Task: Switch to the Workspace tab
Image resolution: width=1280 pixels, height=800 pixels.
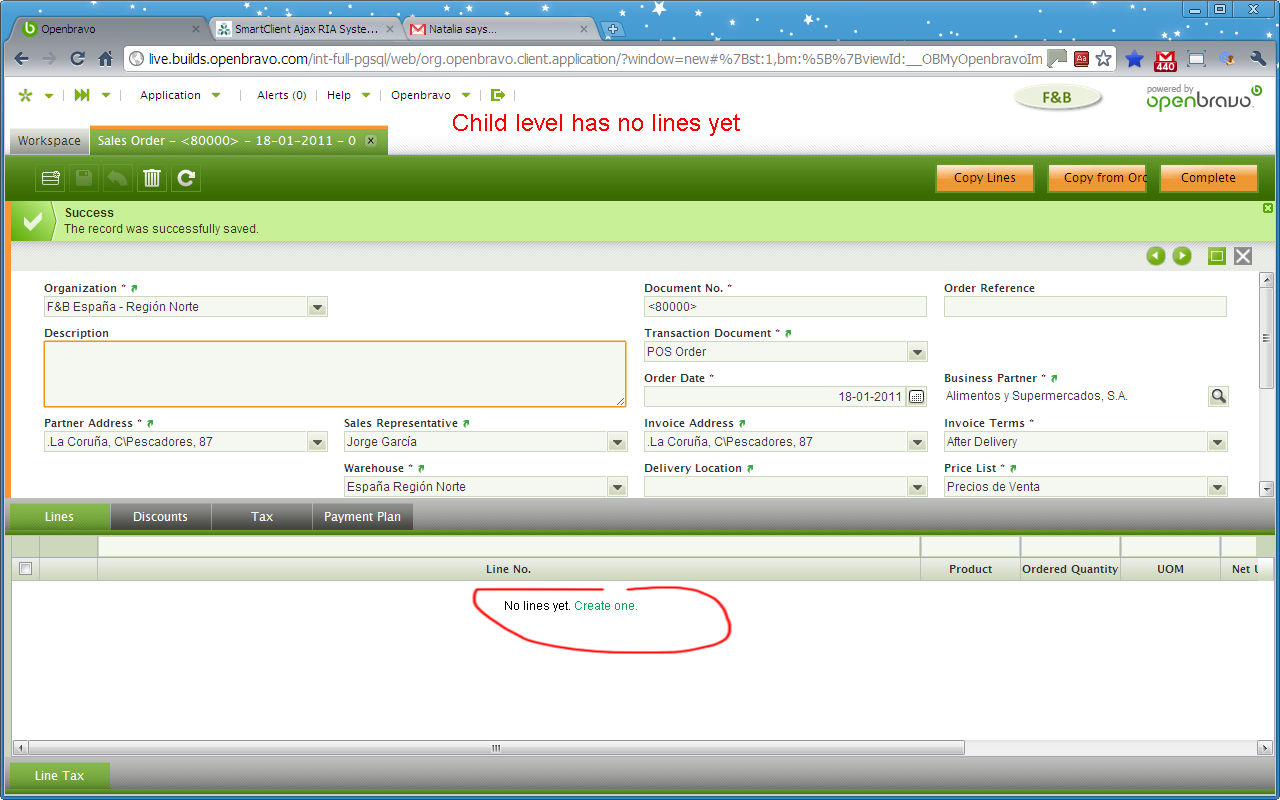Action: tap(49, 141)
